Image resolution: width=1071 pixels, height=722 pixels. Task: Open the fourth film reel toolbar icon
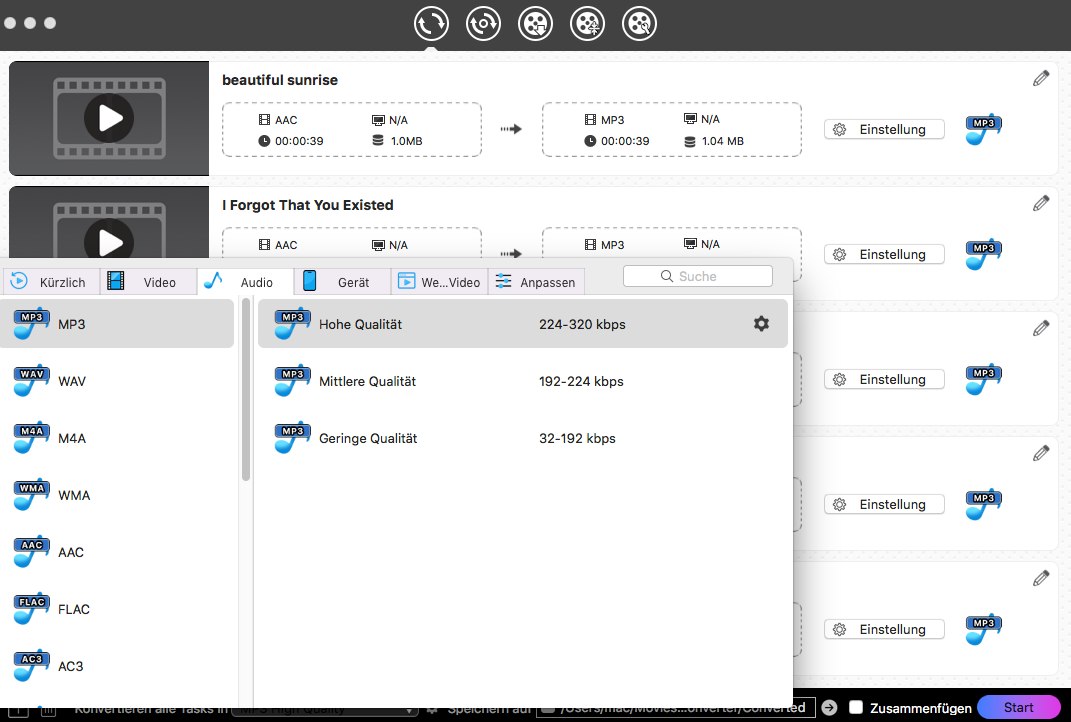587,23
